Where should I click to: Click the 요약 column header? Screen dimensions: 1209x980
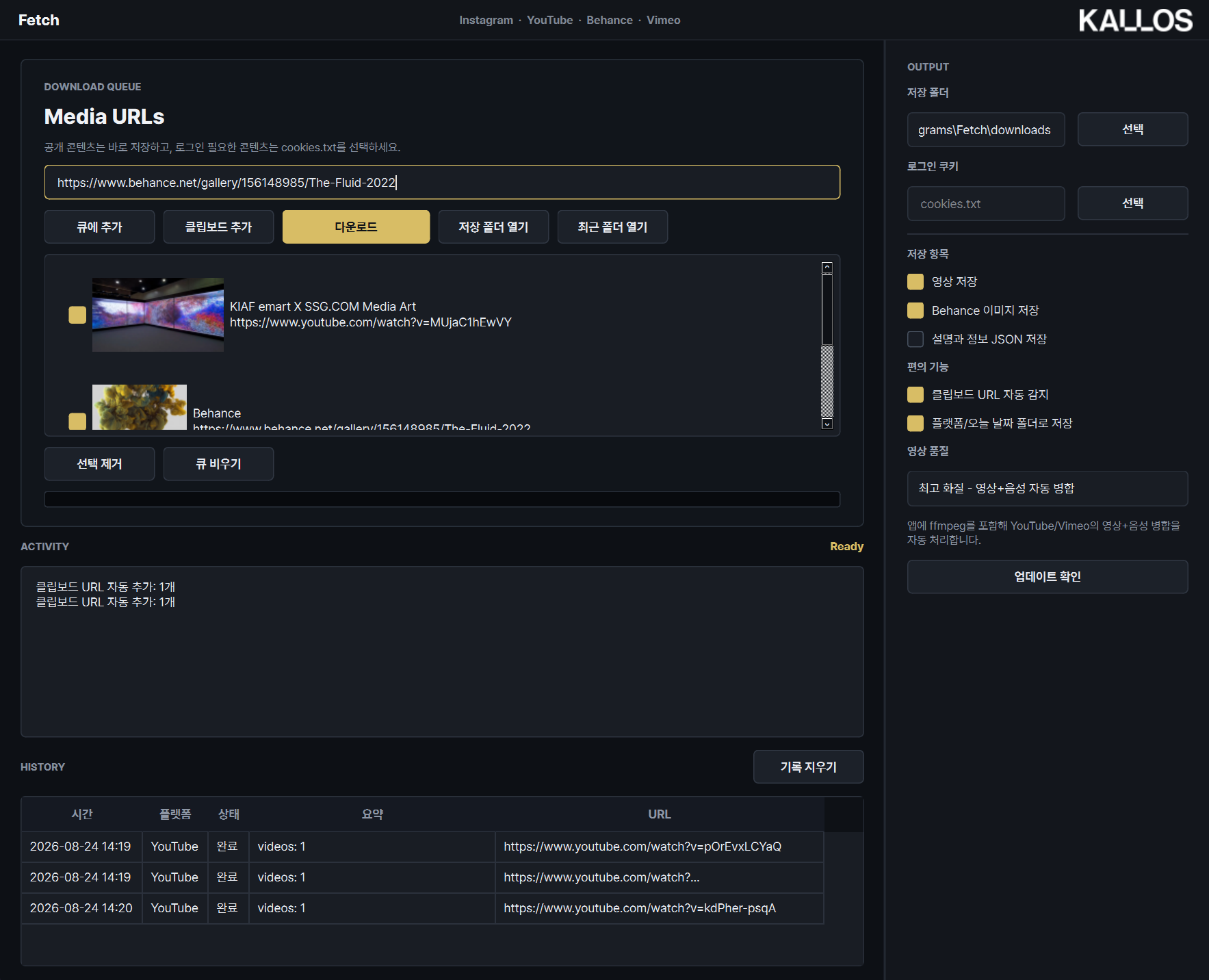[x=372, y=814]
